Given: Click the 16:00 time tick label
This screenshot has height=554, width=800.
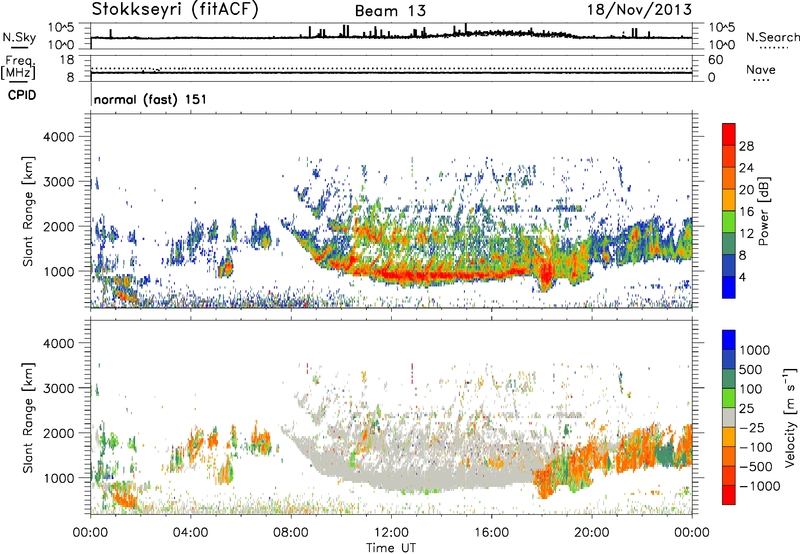Looking at the screenshot, I should pos(491,533).
